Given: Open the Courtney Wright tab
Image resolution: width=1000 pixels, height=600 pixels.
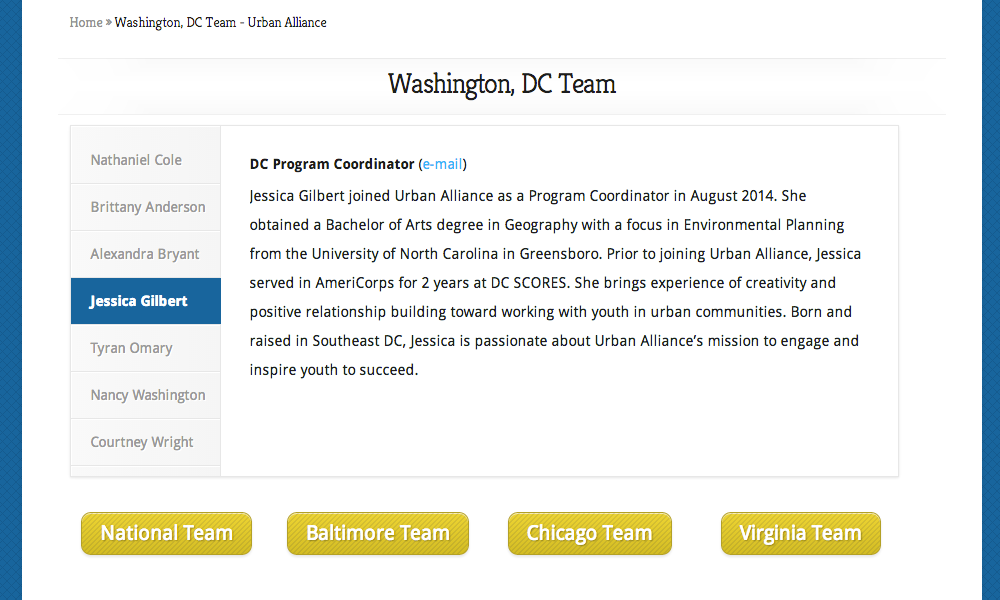Looking at the screenshot, I should 142,442.
